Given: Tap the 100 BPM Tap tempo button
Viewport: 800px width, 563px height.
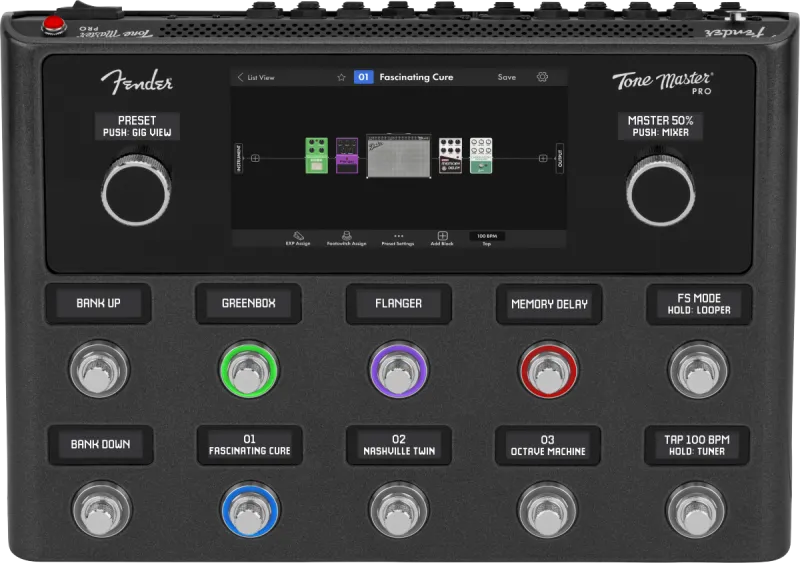Looking at the screenshot, I should click(487, 239).
